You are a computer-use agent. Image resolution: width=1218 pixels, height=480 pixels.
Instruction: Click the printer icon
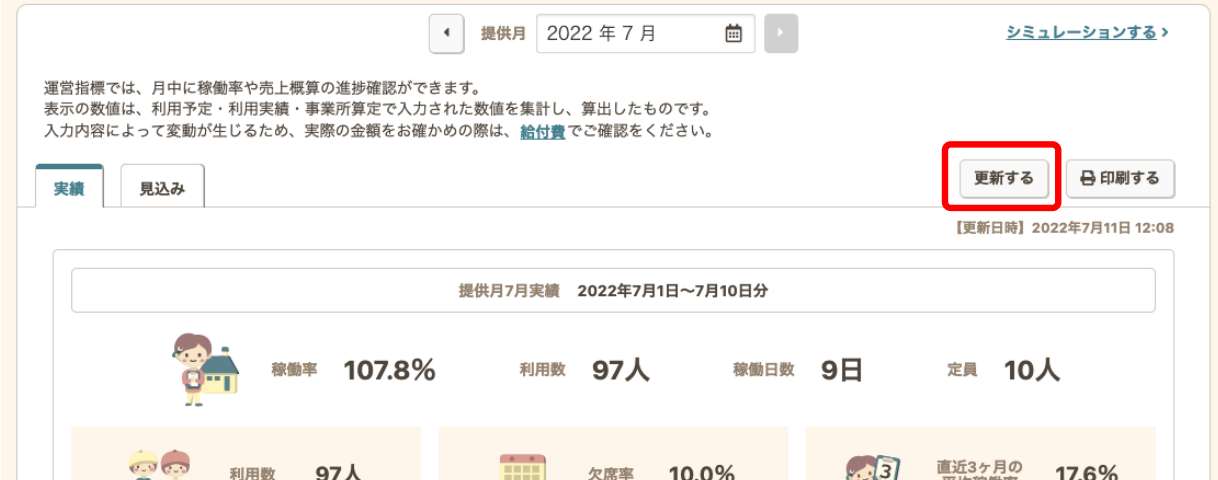pyautogui.click(x=1088, y=179)
